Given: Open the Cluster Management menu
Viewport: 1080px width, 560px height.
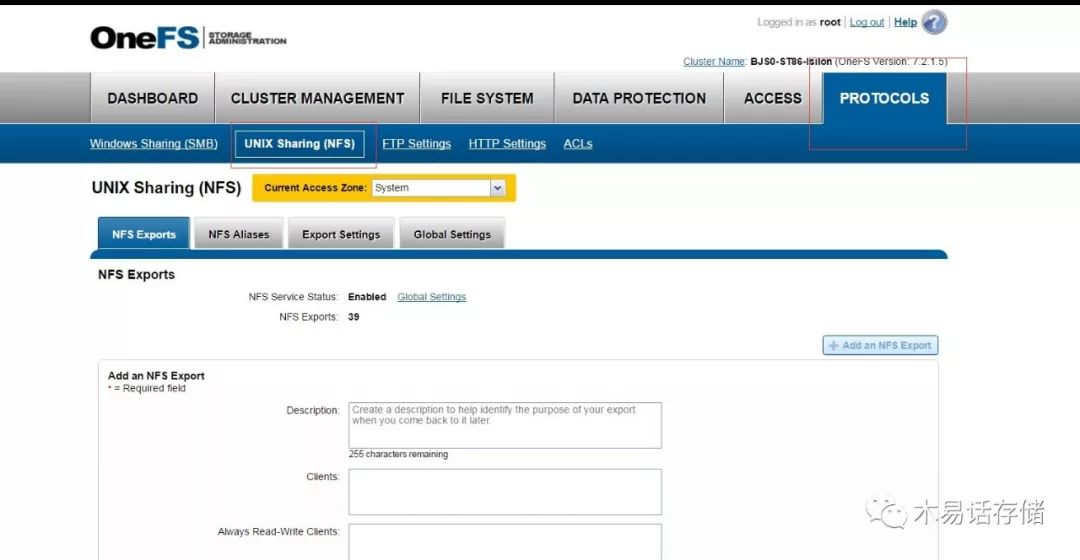Looking at the screenshot, I should point(318,98).
